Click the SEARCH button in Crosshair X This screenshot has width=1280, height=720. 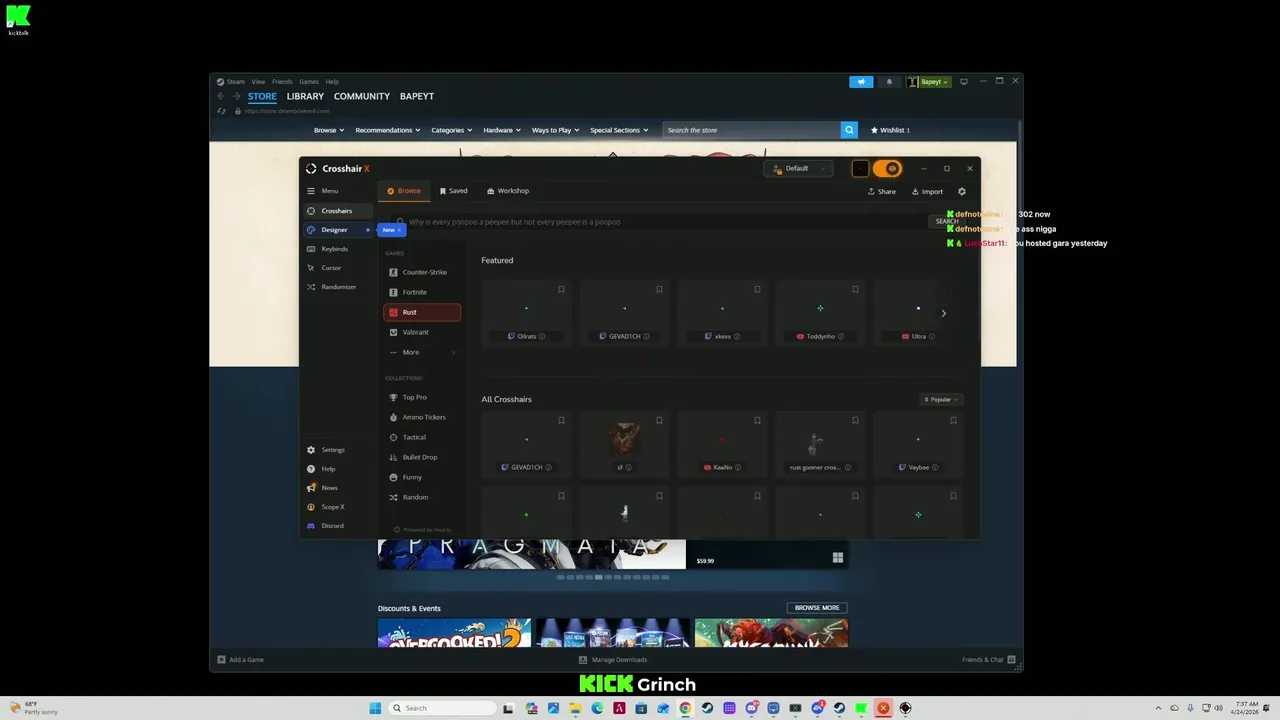[x=947, y=222]
